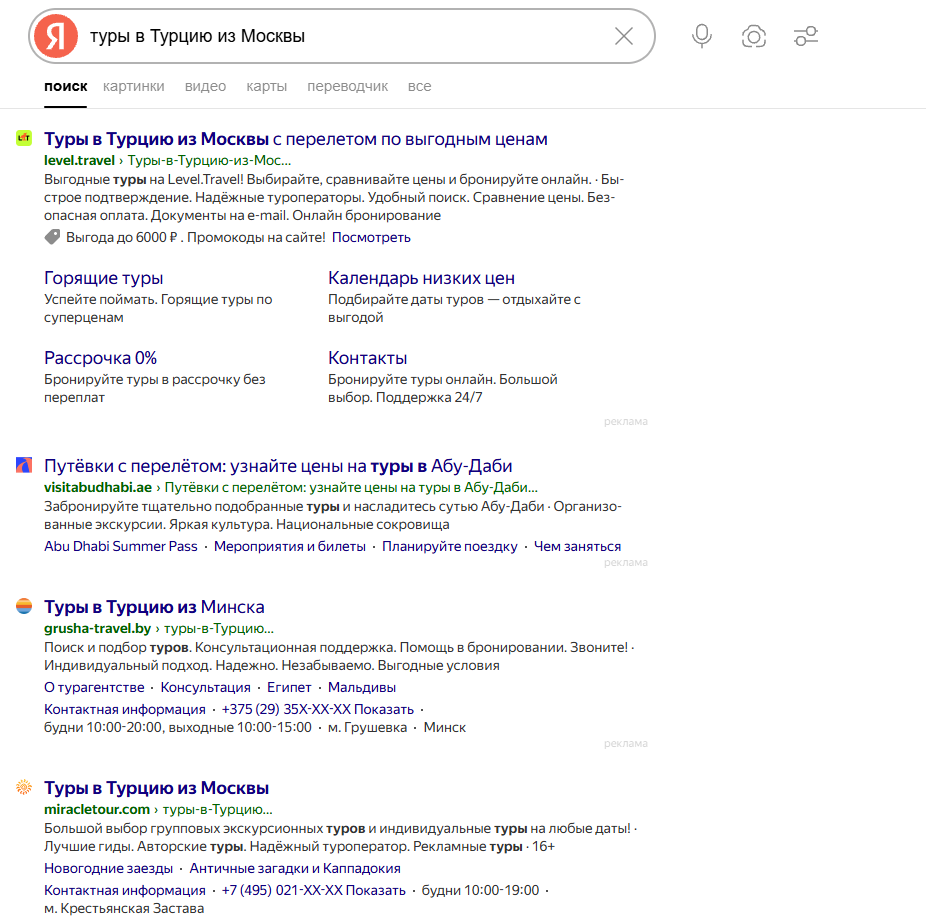The height and width of the screenshot is (919, 926).
Task: Start voice search with the microphone icon
Action: pos(702,36)
